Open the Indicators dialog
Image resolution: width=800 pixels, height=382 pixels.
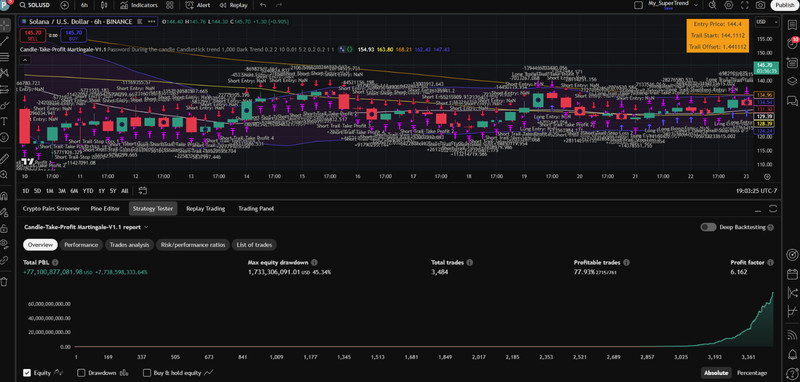[x=138, y=5]
